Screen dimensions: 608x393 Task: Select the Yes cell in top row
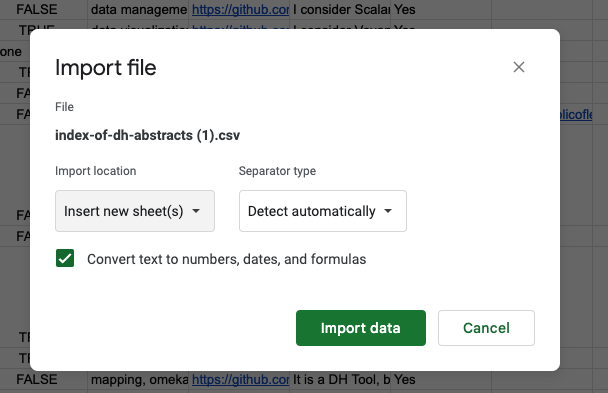441,9
